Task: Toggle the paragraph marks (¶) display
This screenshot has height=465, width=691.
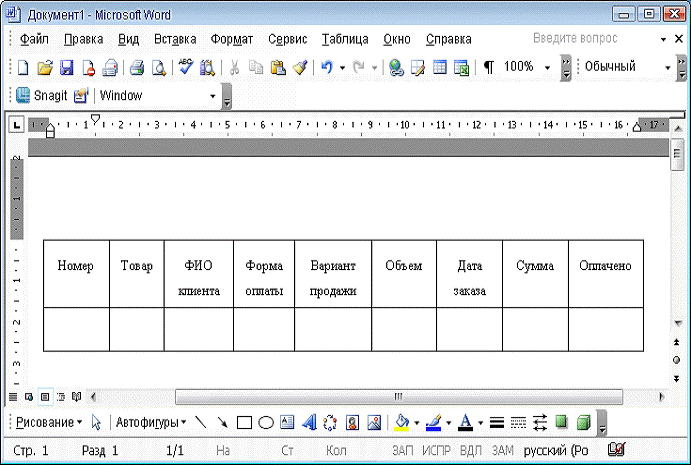Action: click(488, 68)
